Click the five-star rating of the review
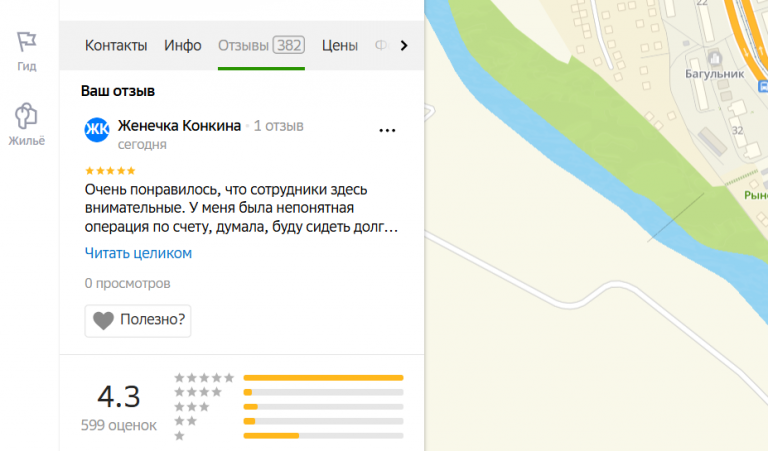Screen dimensions: 768x451 110,171
